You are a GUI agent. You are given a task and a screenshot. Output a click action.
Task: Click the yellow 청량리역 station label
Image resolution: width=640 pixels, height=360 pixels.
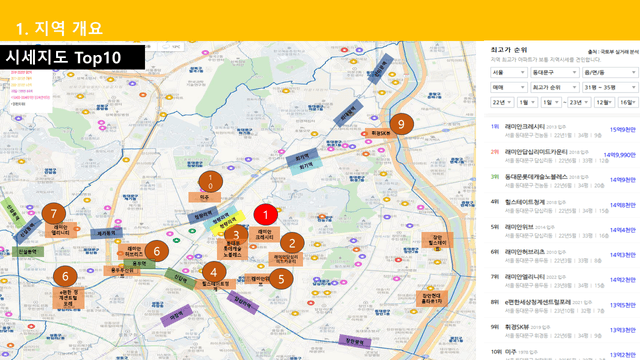(x=228, y=224)
